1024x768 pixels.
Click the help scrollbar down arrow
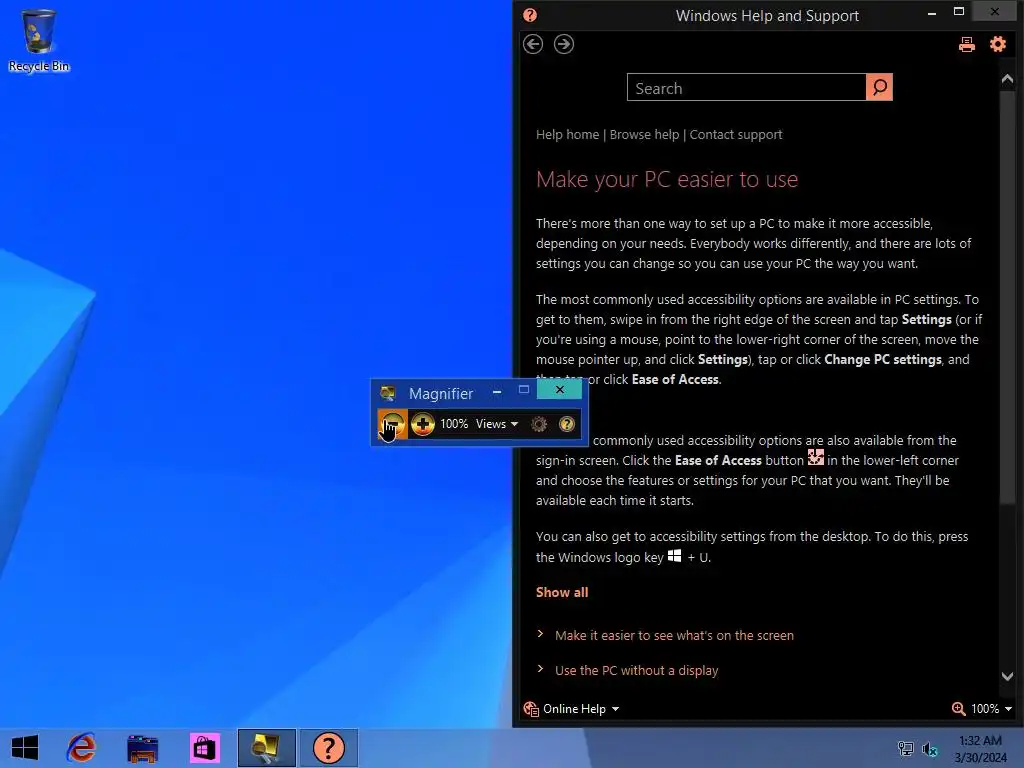click(x=1007, y=677)
